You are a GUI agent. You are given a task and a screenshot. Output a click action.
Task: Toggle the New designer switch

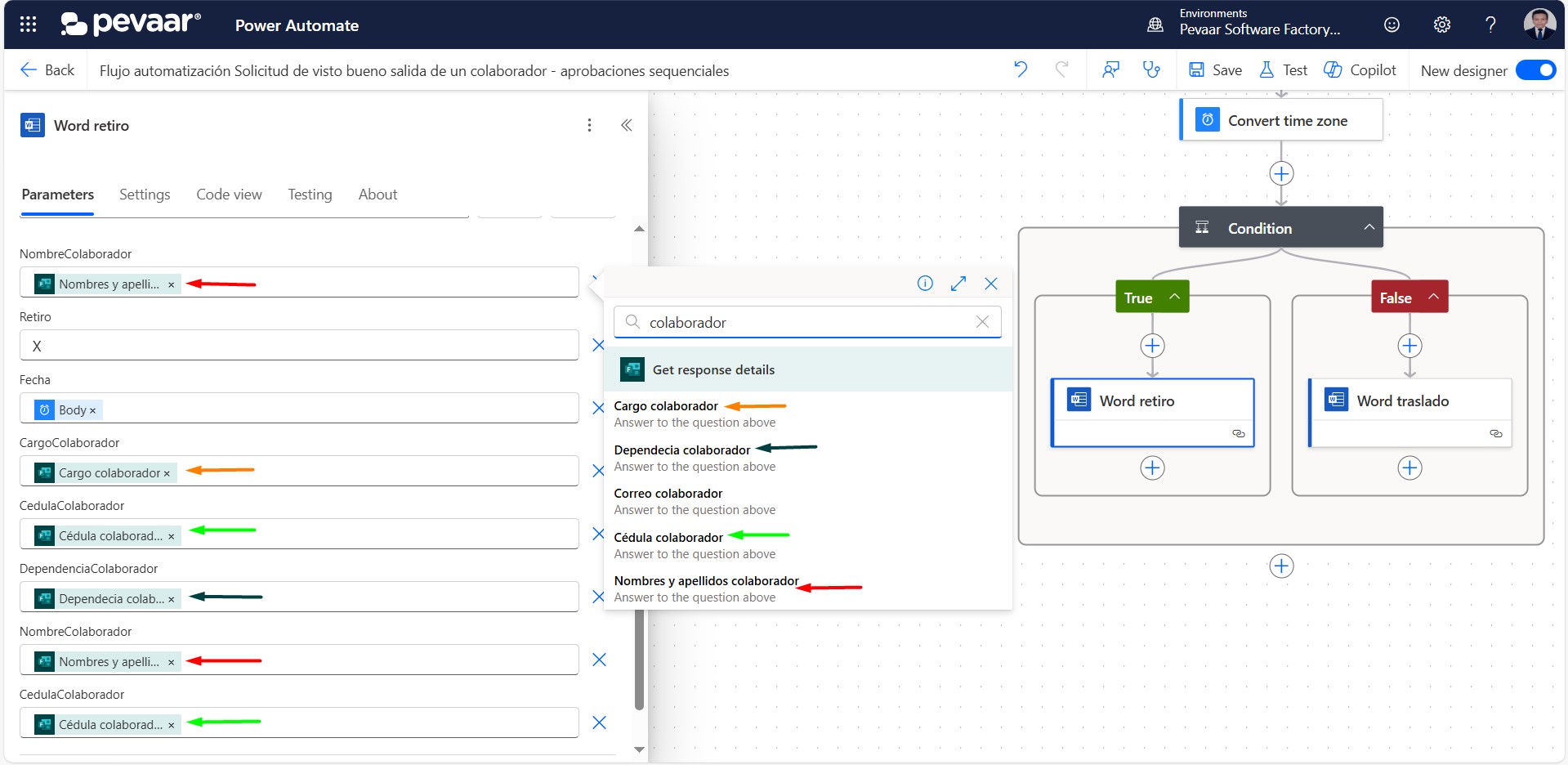pyautogui.click(x=1535, y=70)
